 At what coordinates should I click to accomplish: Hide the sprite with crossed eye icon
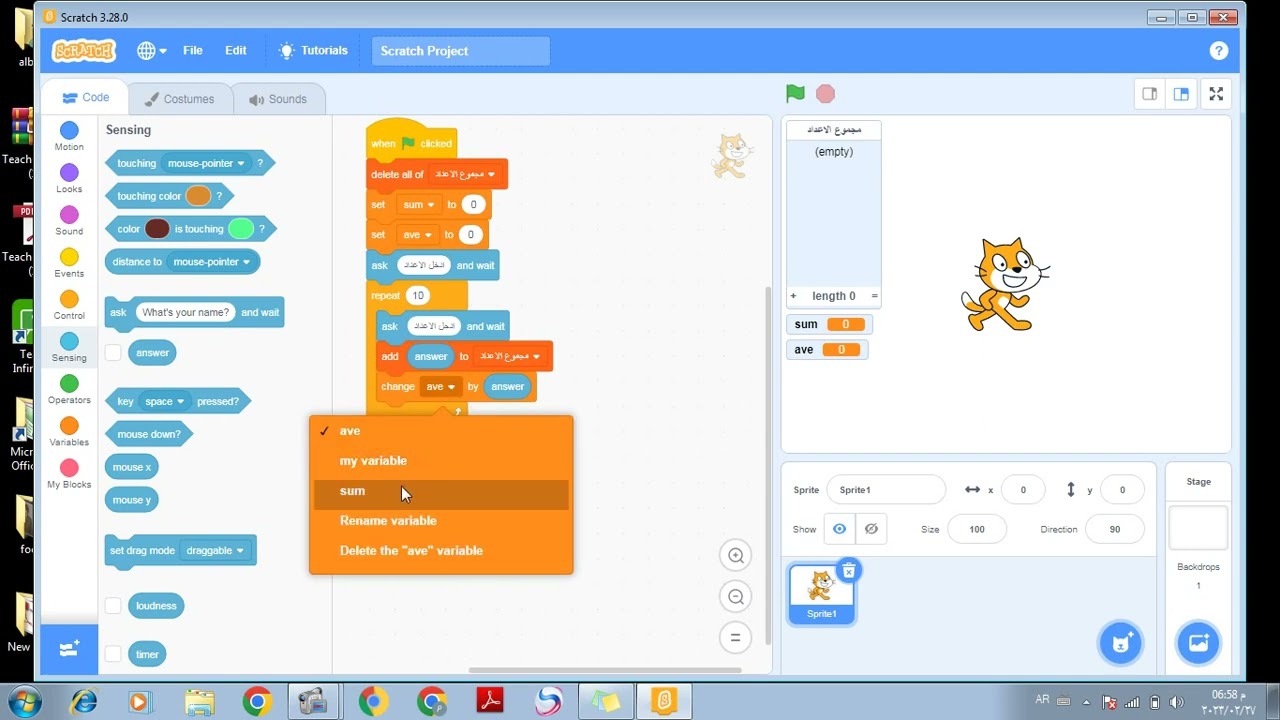pyautogui.click(x=871, y=529)
